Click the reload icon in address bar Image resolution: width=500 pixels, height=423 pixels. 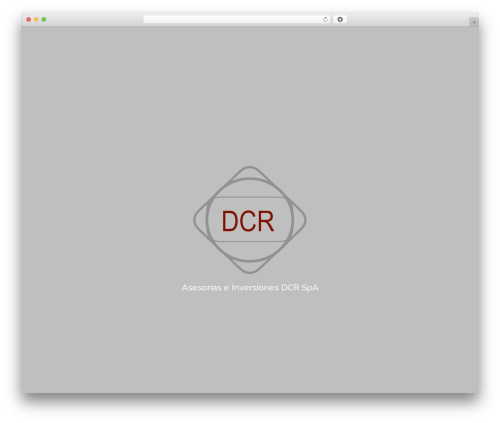pos(325,19)
